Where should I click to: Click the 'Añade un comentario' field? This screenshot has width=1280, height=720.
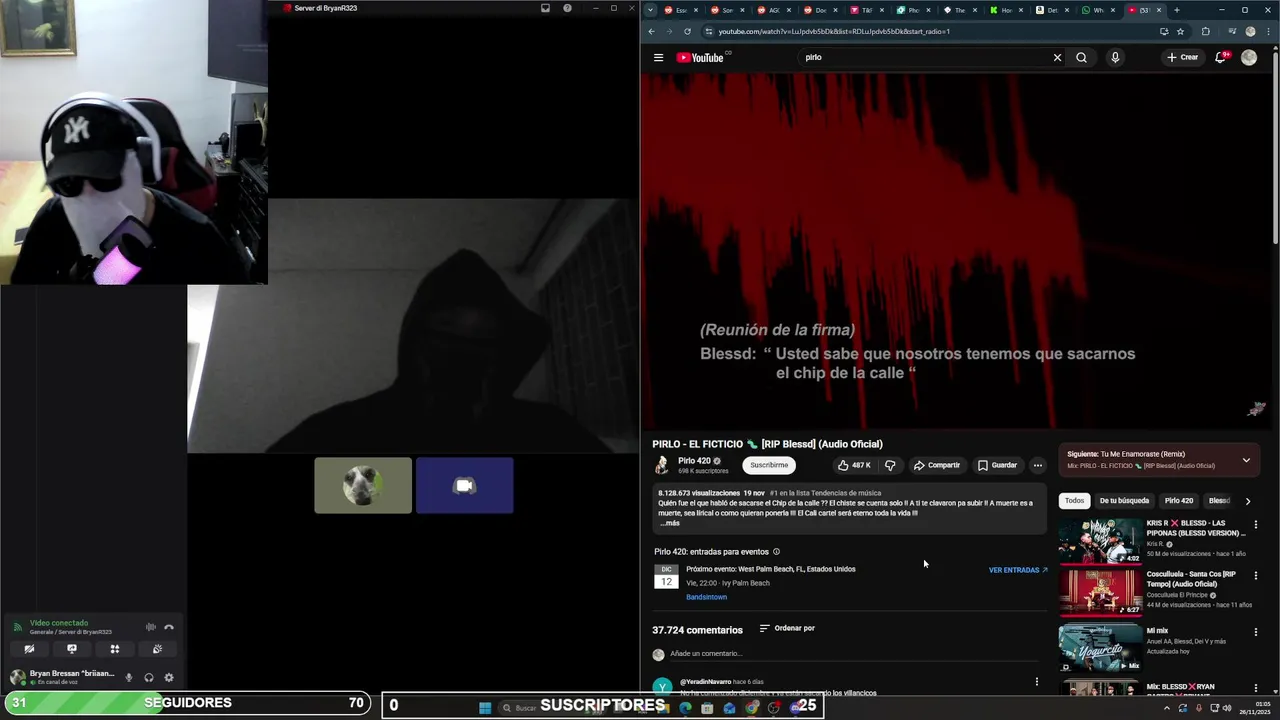pos(855,654)
